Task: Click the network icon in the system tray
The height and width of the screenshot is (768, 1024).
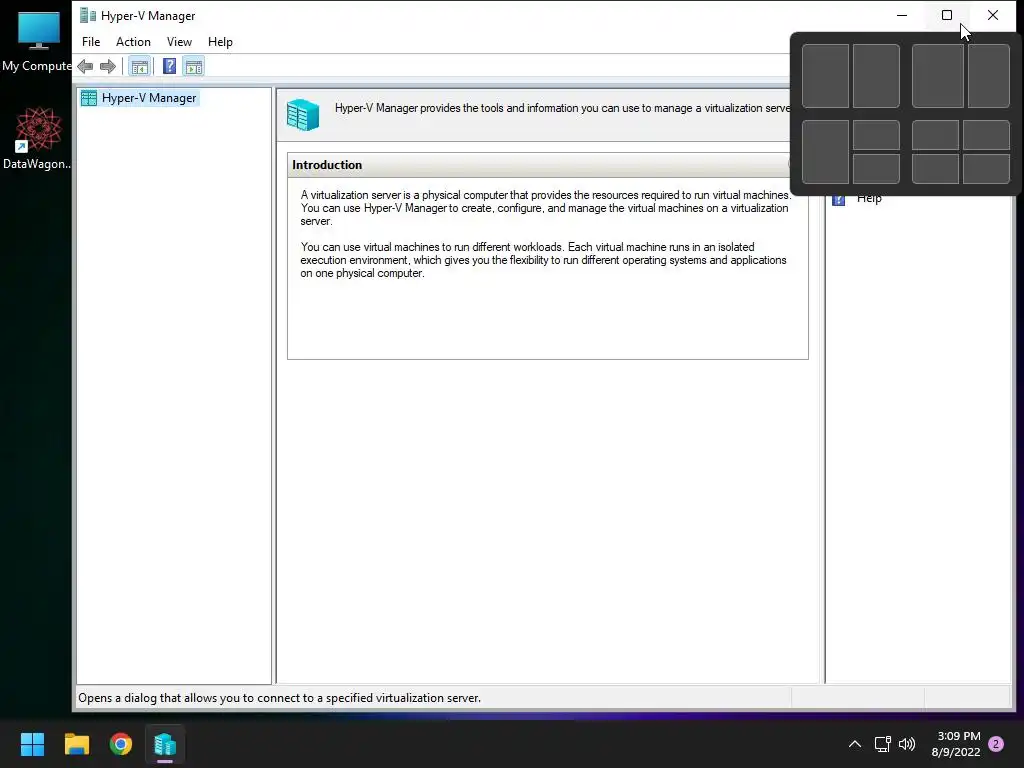Action: [882, 744]
